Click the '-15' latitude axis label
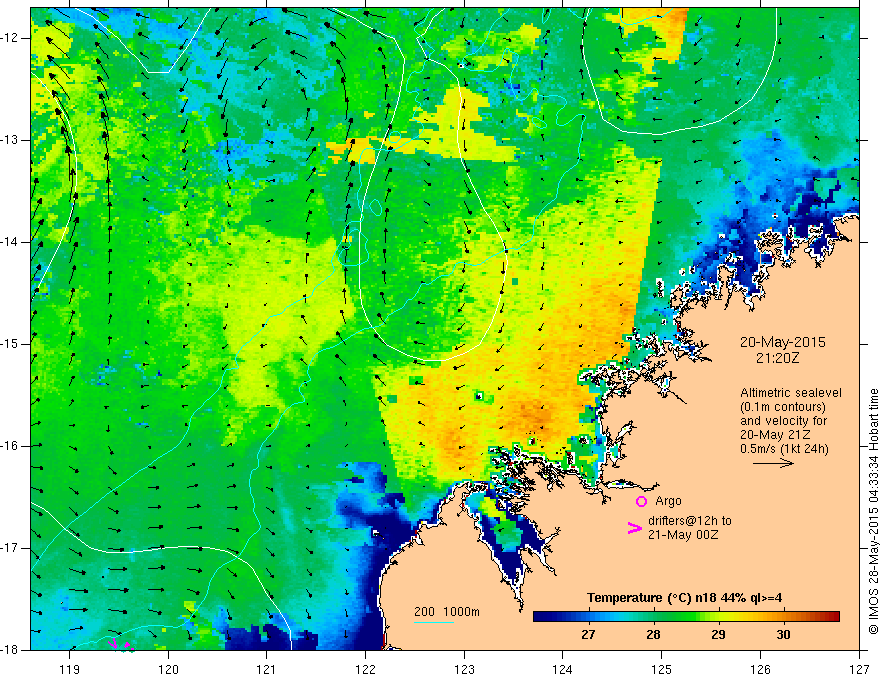Screen dimensions: 880x680 pos(10,344)
